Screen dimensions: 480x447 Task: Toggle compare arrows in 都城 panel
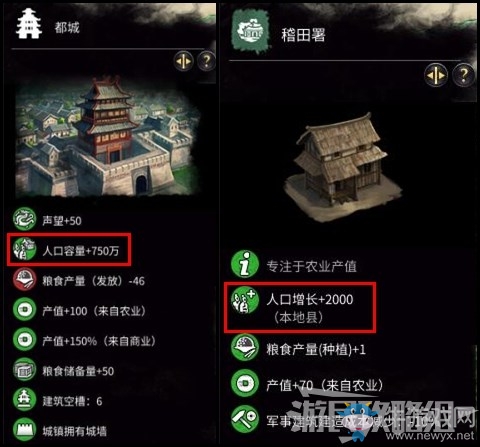click(184, 61)
